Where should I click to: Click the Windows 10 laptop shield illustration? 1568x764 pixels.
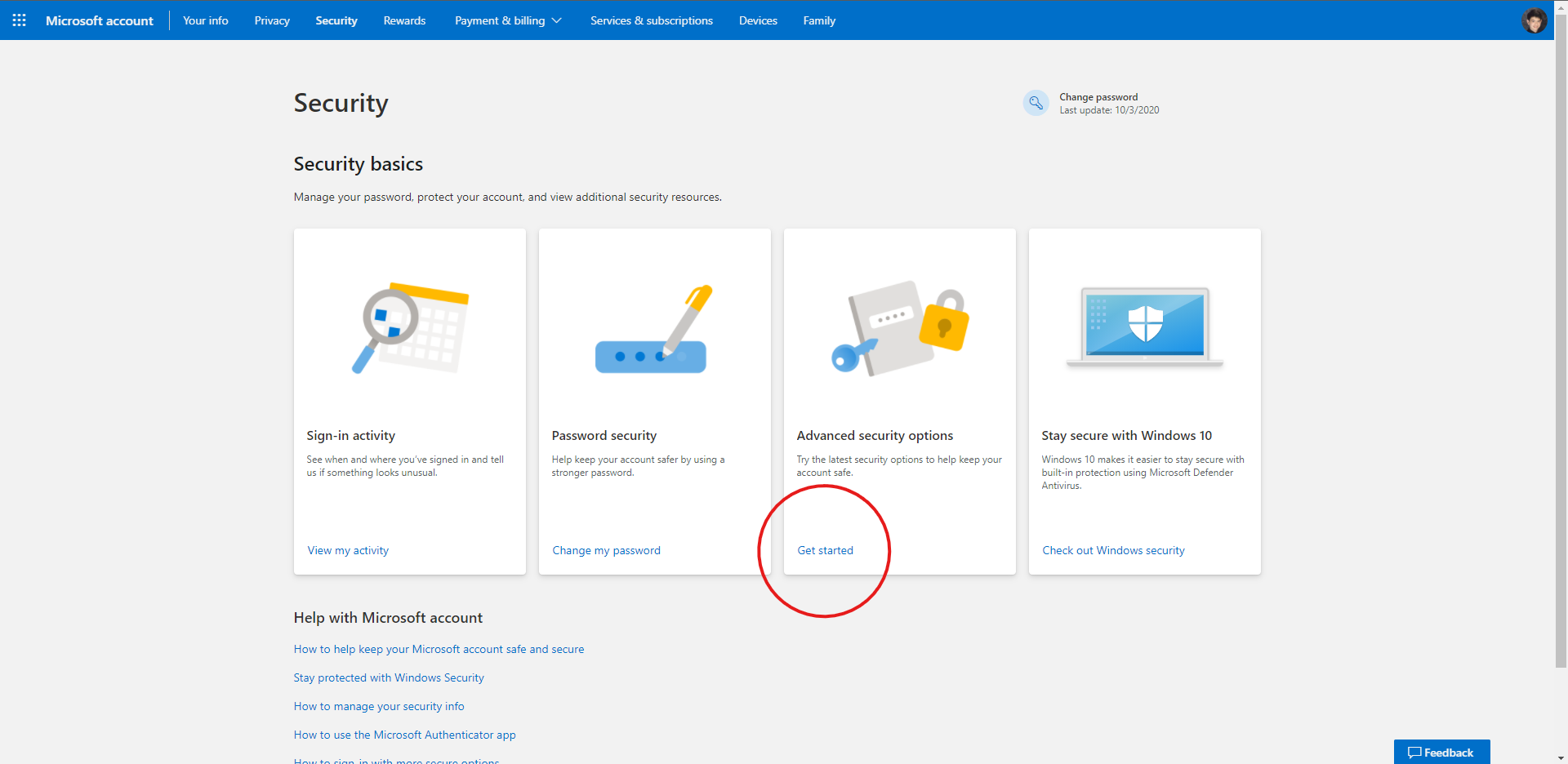tap(1145, 326)
